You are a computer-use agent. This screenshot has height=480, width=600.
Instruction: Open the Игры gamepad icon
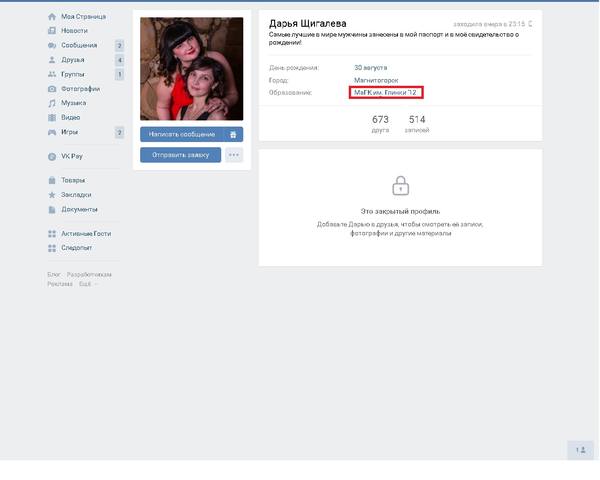52,132
